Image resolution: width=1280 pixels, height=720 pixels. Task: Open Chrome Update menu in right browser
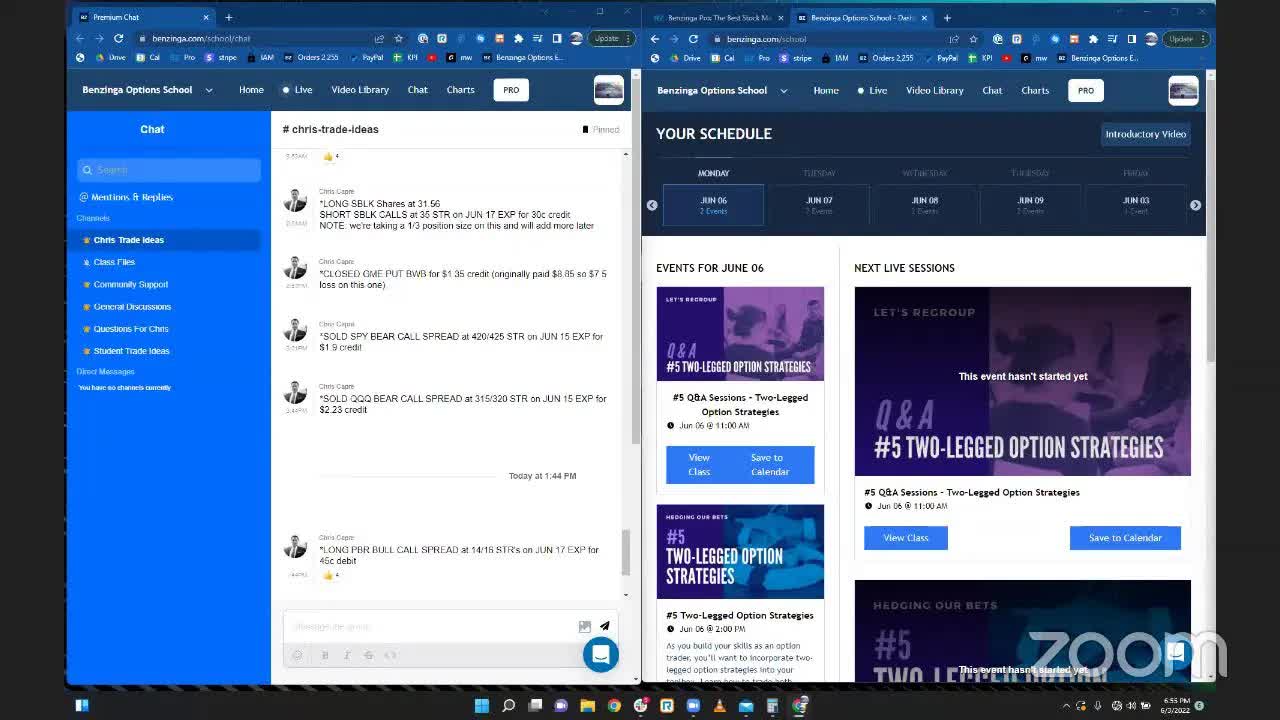coord(1186,39)
